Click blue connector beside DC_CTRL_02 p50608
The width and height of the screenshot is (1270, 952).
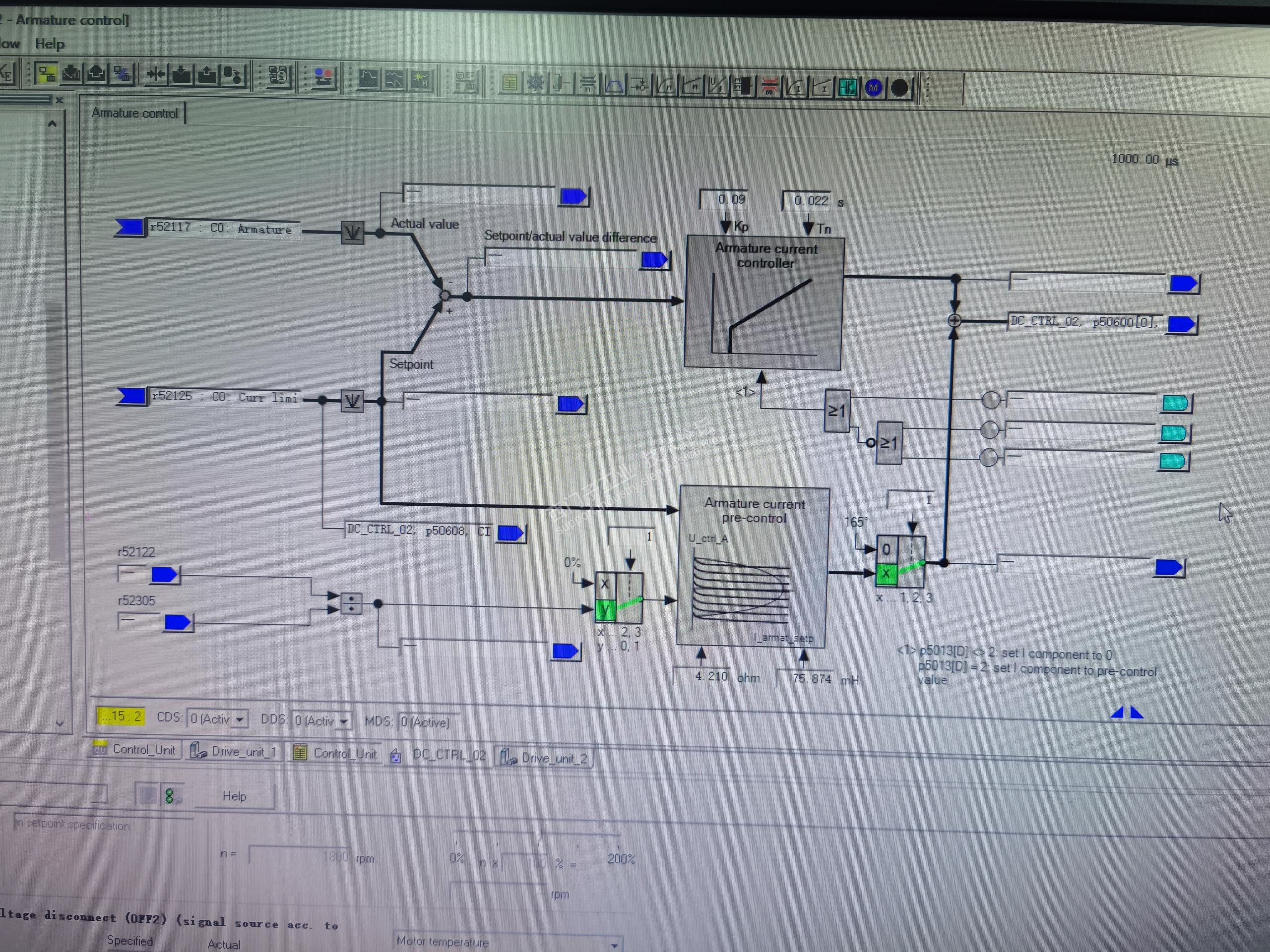click(x=510, y=534)
